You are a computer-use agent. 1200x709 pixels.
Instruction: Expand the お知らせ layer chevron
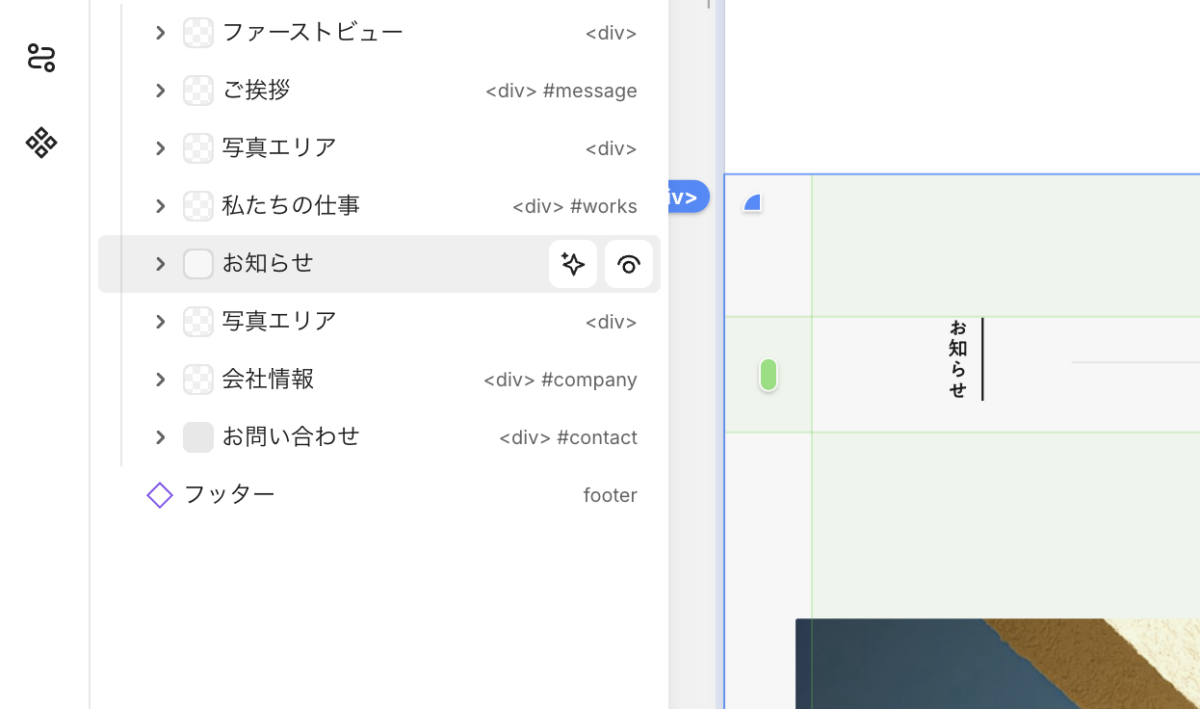coord(160,264)
